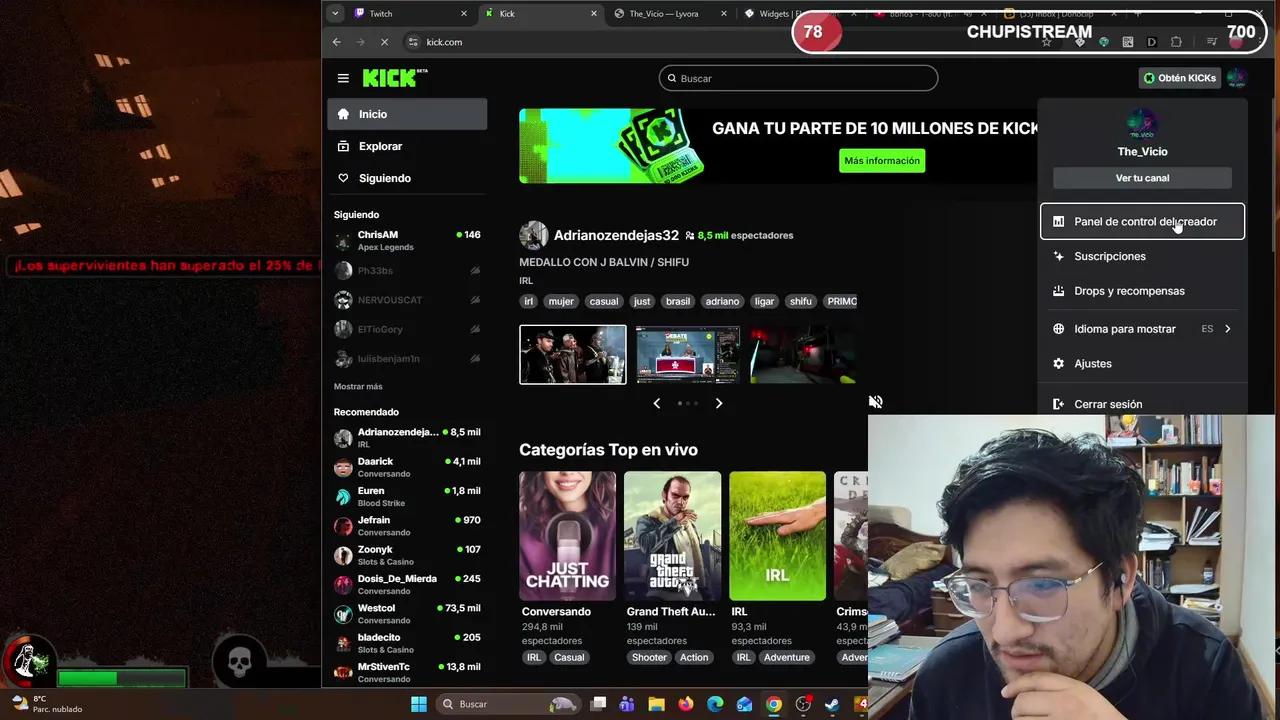This screenshot has width=1280, height=720.
Task: Click the sparkle icon beside Suscripciones
Action: 1058,256
